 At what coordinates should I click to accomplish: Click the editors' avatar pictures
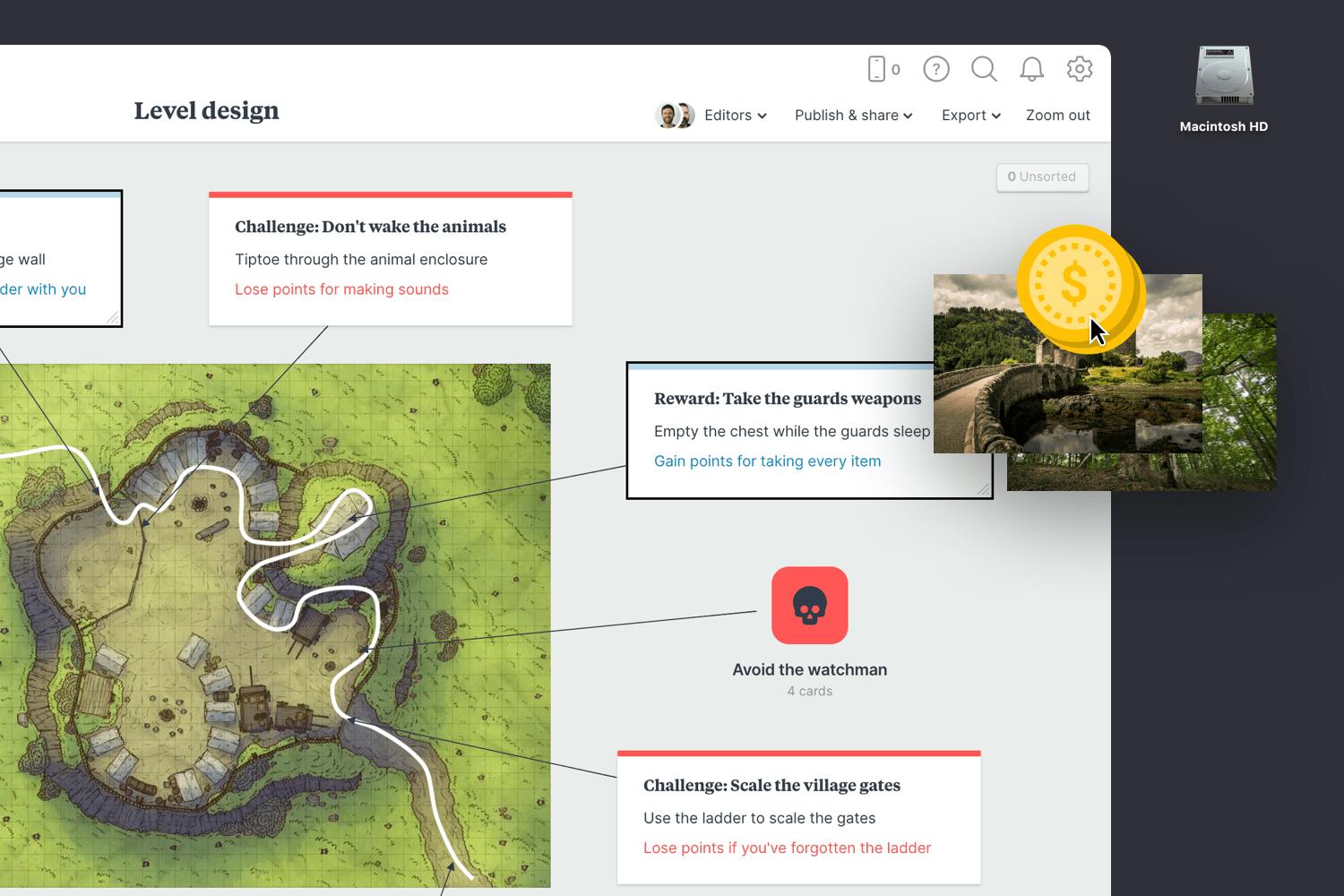click(675, 116)
